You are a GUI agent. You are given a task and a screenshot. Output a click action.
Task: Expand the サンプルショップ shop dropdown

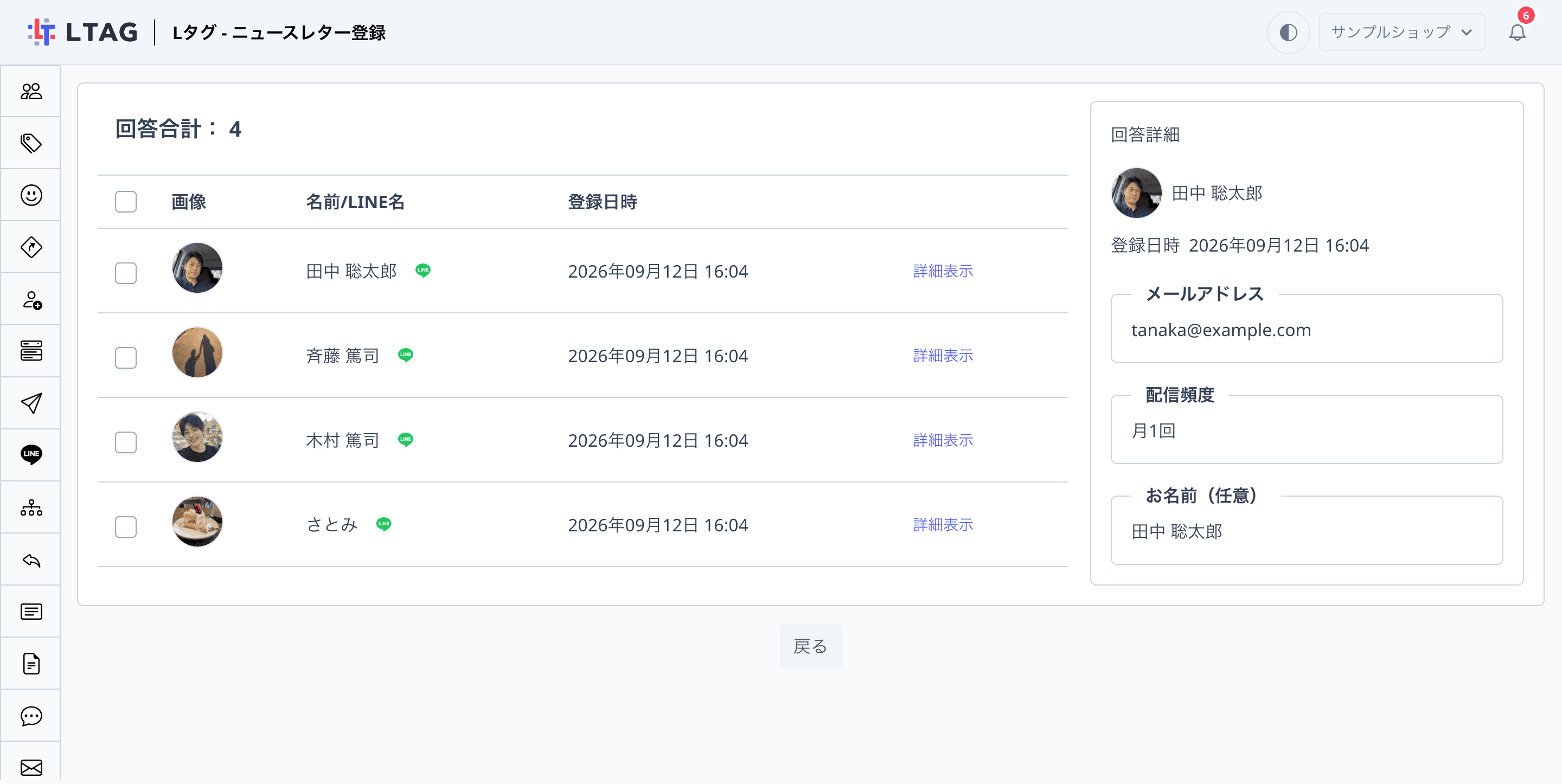click(x=1402, y=32)
